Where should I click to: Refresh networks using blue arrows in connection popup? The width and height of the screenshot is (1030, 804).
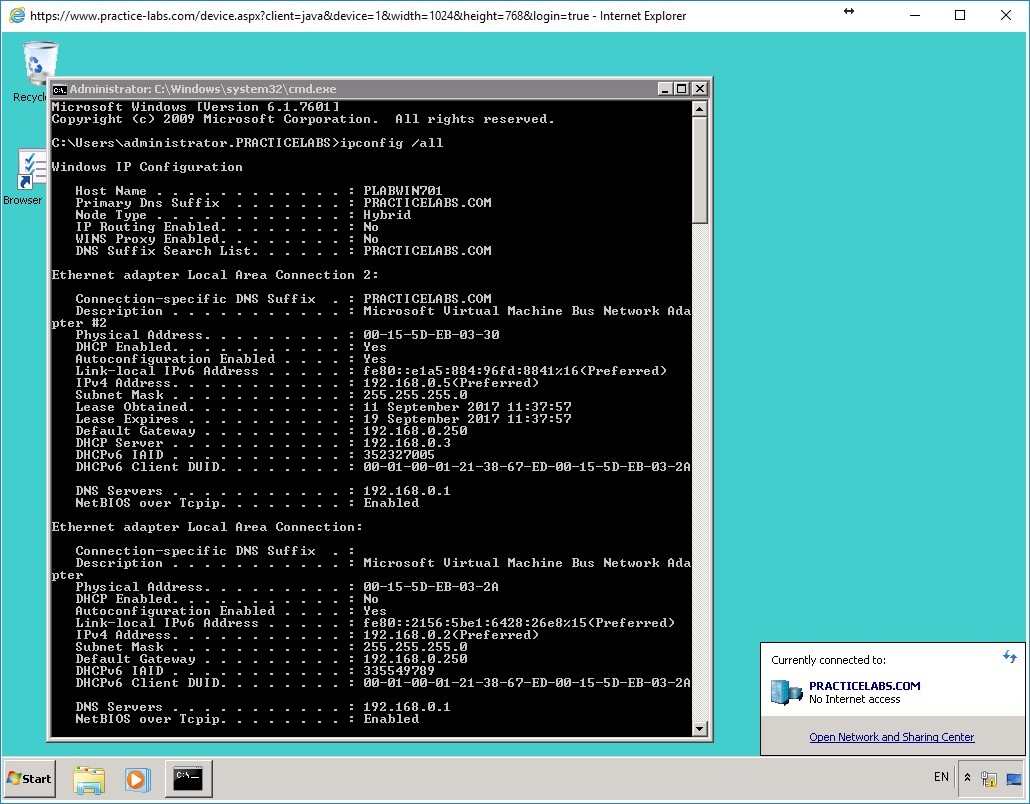tap(1008, 658)
